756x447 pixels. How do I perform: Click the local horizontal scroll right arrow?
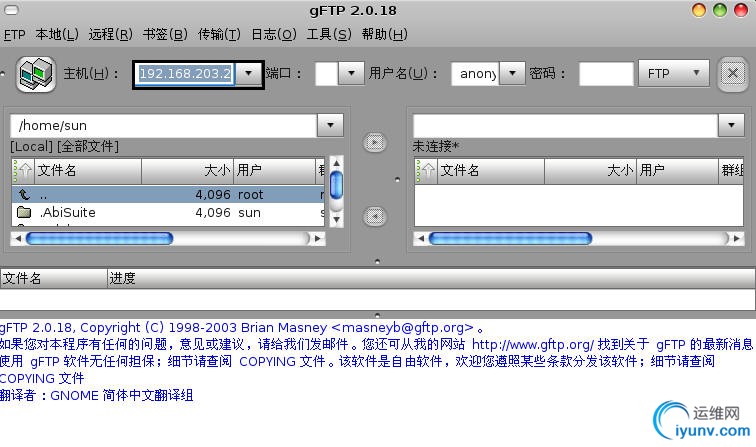318,238
